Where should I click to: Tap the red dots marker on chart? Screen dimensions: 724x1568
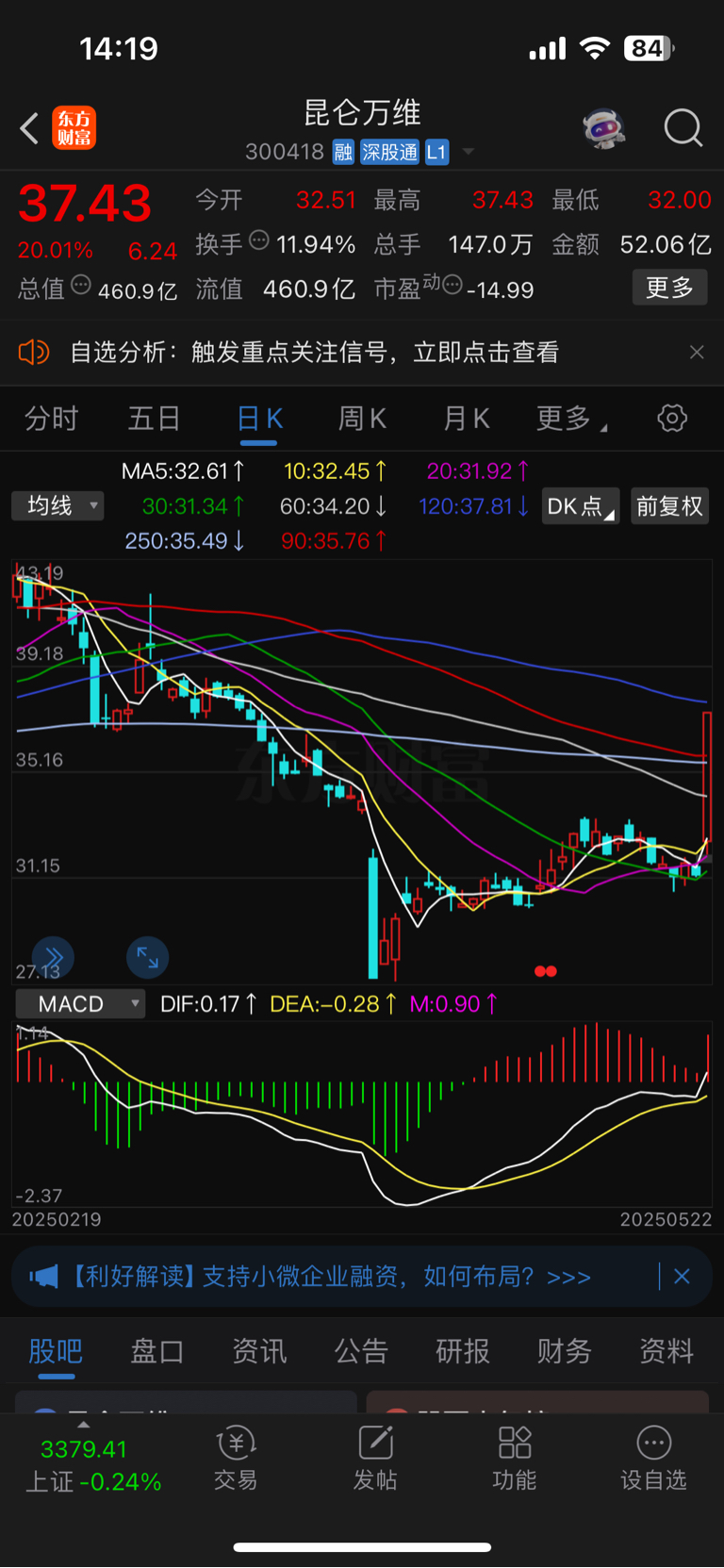(546, 971)
